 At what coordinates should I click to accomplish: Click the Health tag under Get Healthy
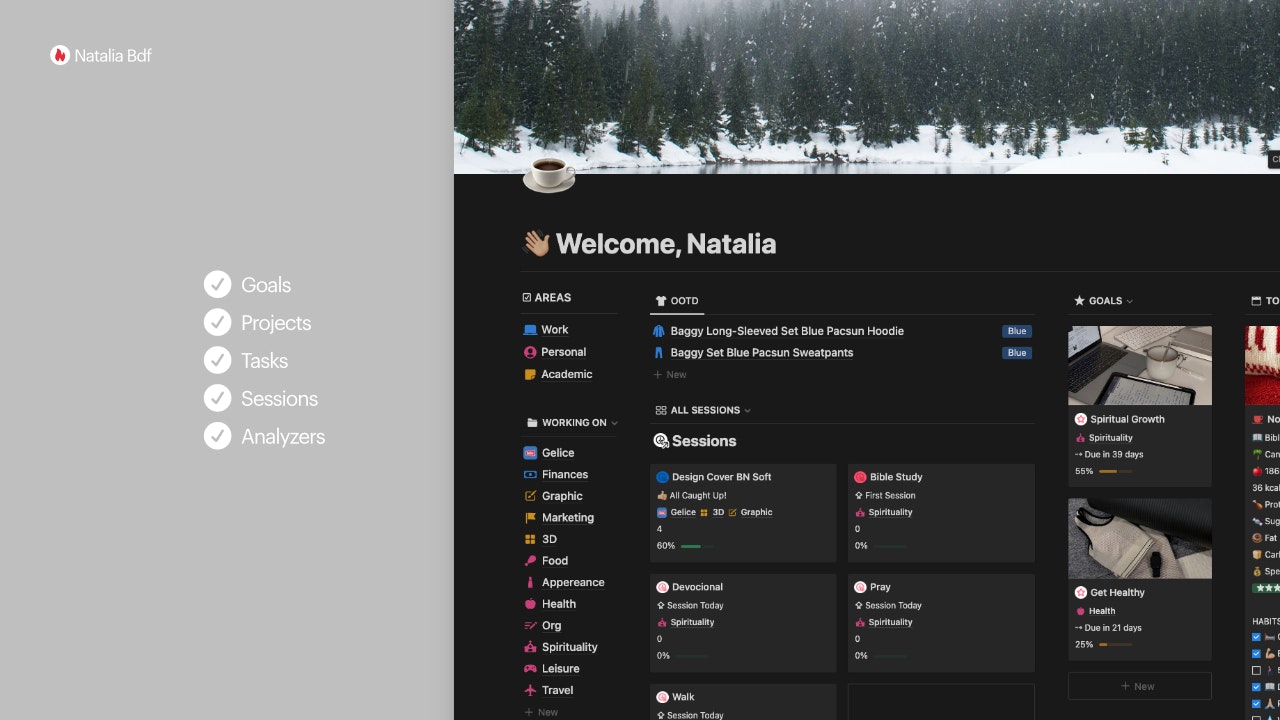pyautogui.click(x=1102, y=611)
